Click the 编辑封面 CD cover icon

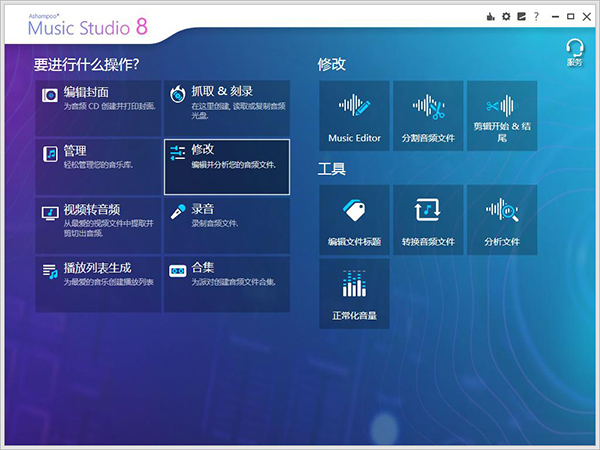pyautogui.click(x=50, y=95)
